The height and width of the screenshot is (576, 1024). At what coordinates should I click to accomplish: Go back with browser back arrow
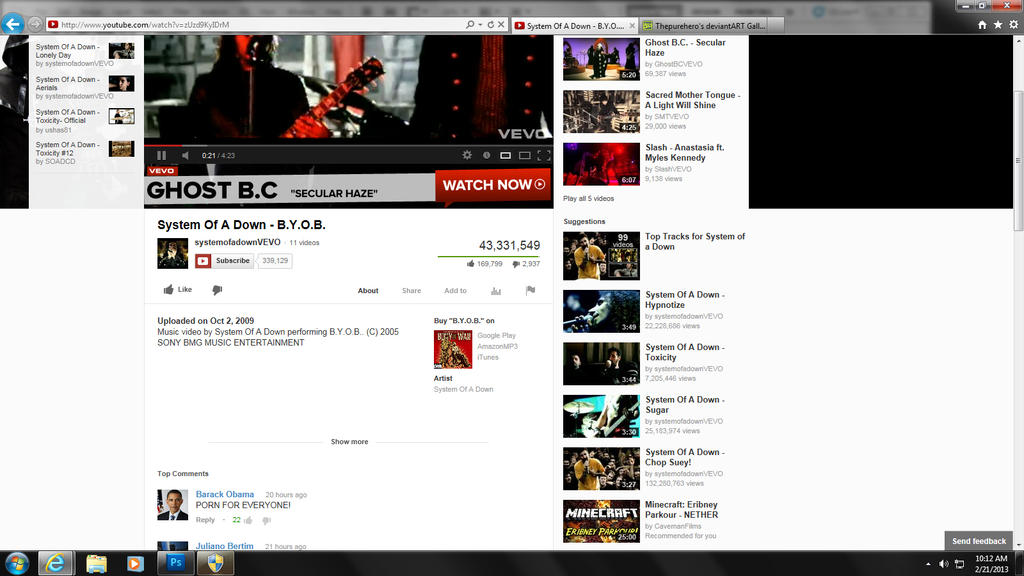click(12, 24)
